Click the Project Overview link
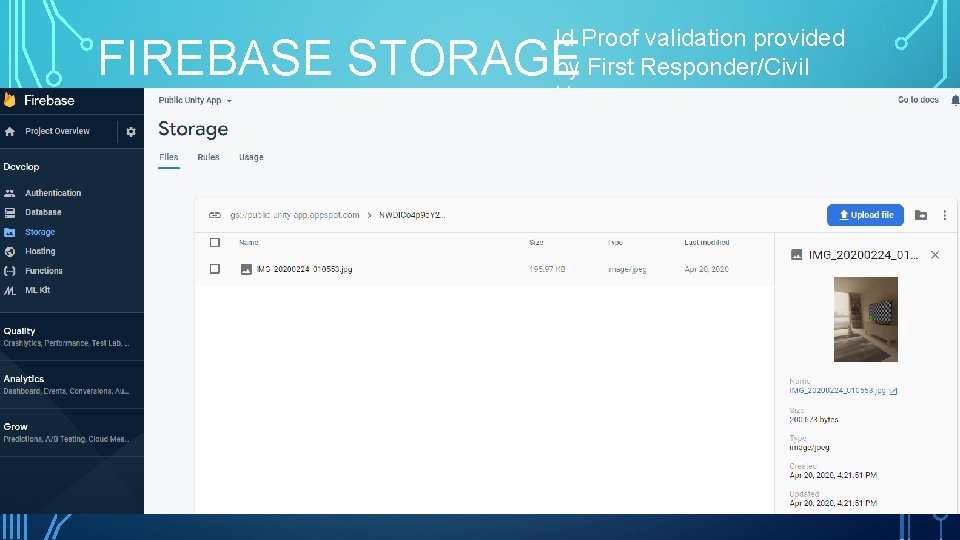Screen dimensions: 960x540 pyautogui.click(x=57, y=131)
